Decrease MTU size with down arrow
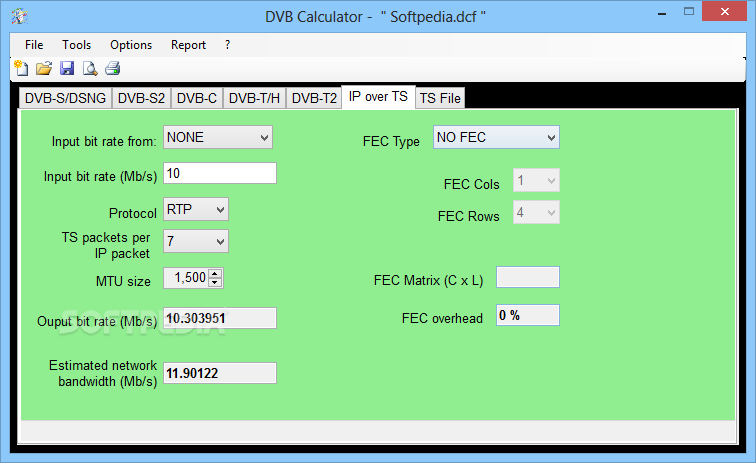Screen dimensions: 756x463 click(215, 283)
